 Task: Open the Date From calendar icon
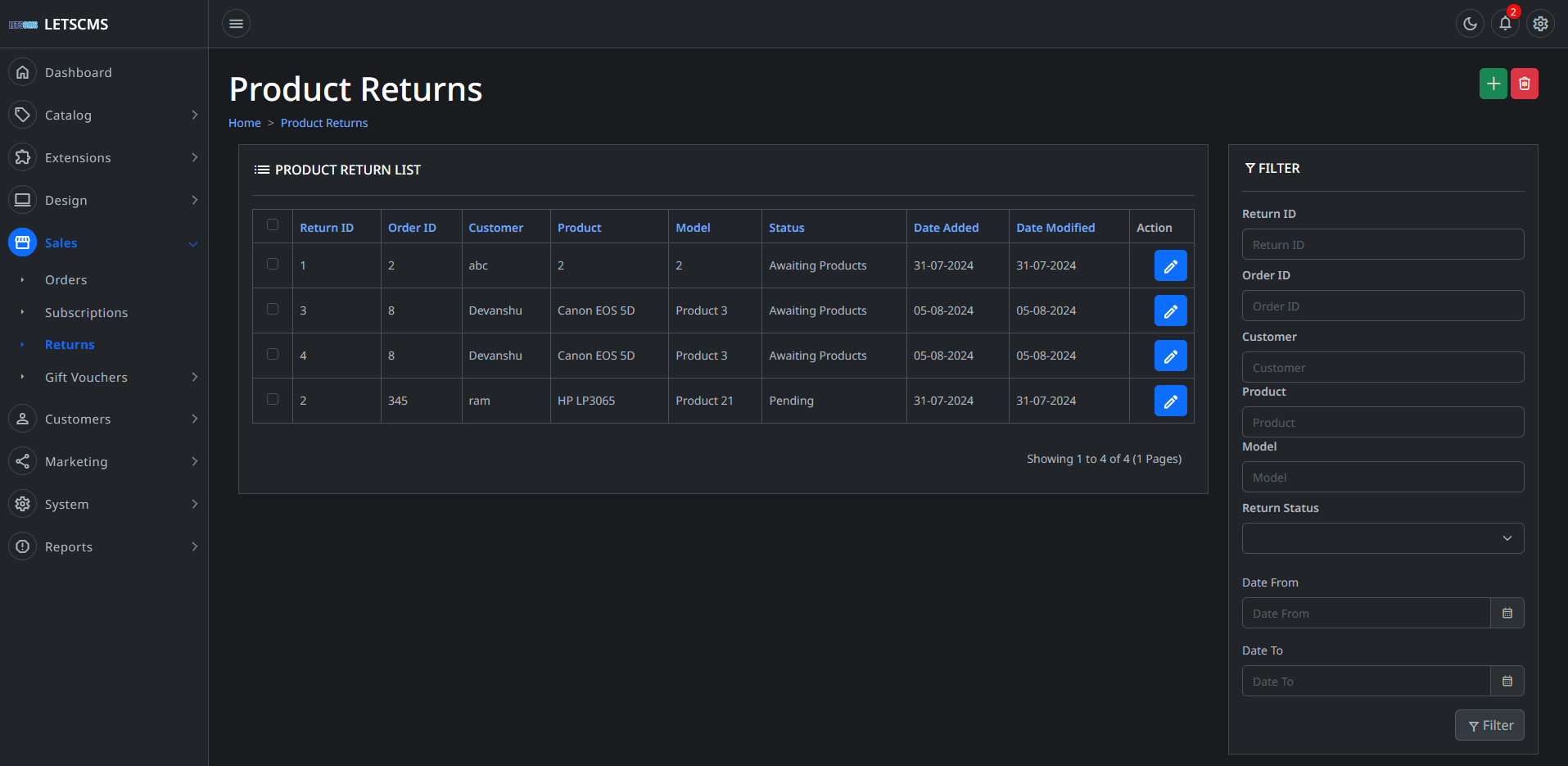[1507, 613]
